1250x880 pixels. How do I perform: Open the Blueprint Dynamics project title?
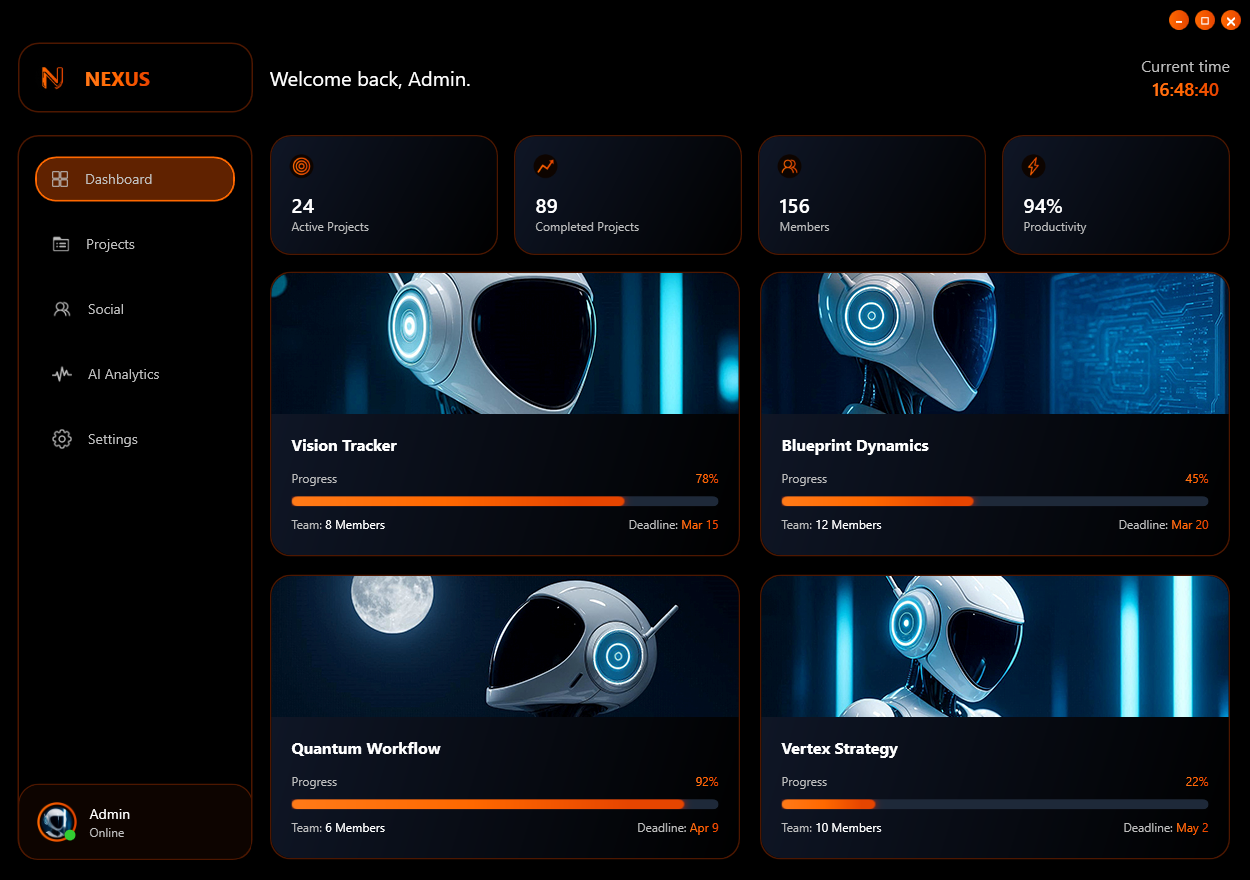click(x=855, y=446)
